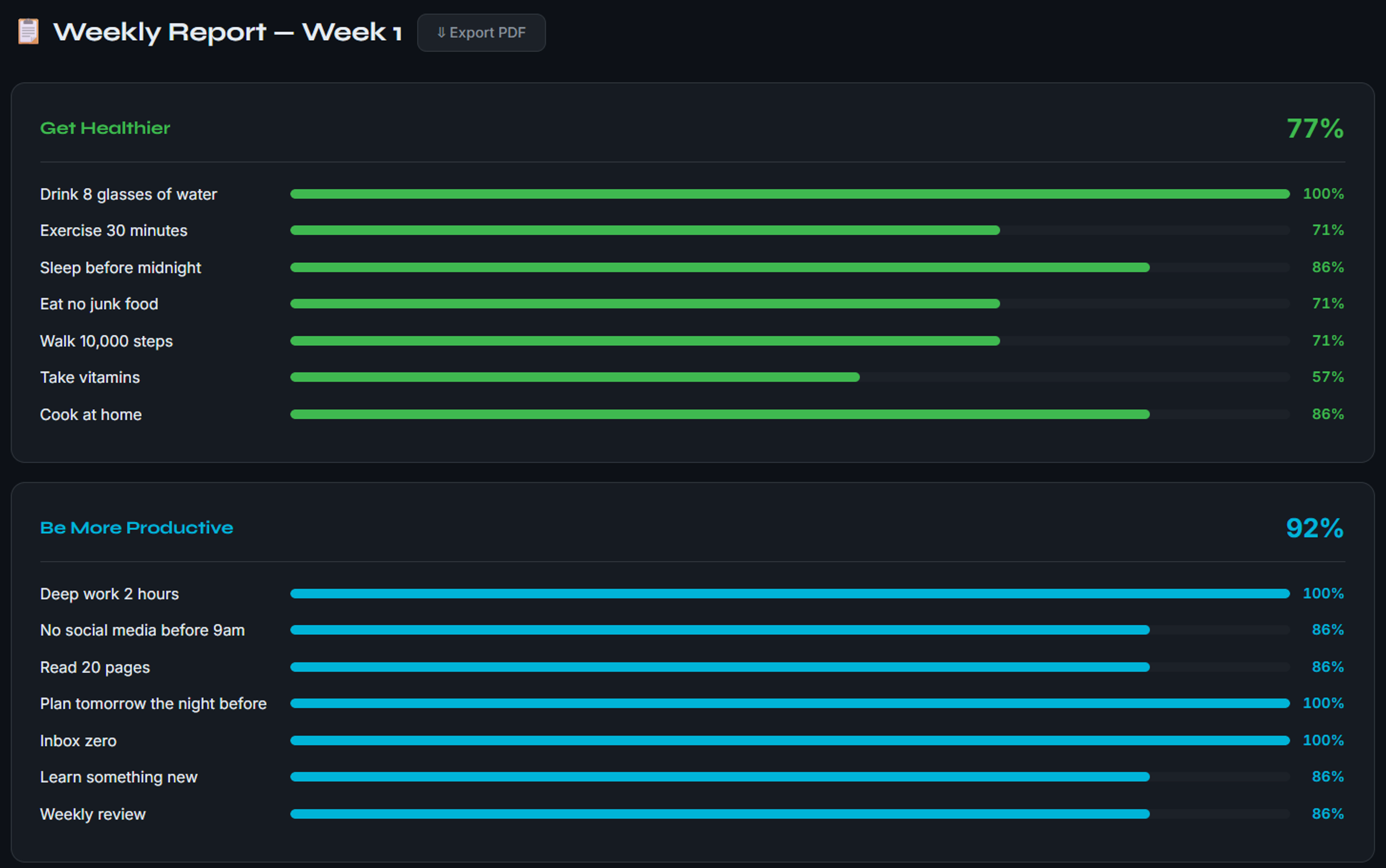Click the Cook at home label
Screen dimensions: 1386x868
[x=90, y=415]
